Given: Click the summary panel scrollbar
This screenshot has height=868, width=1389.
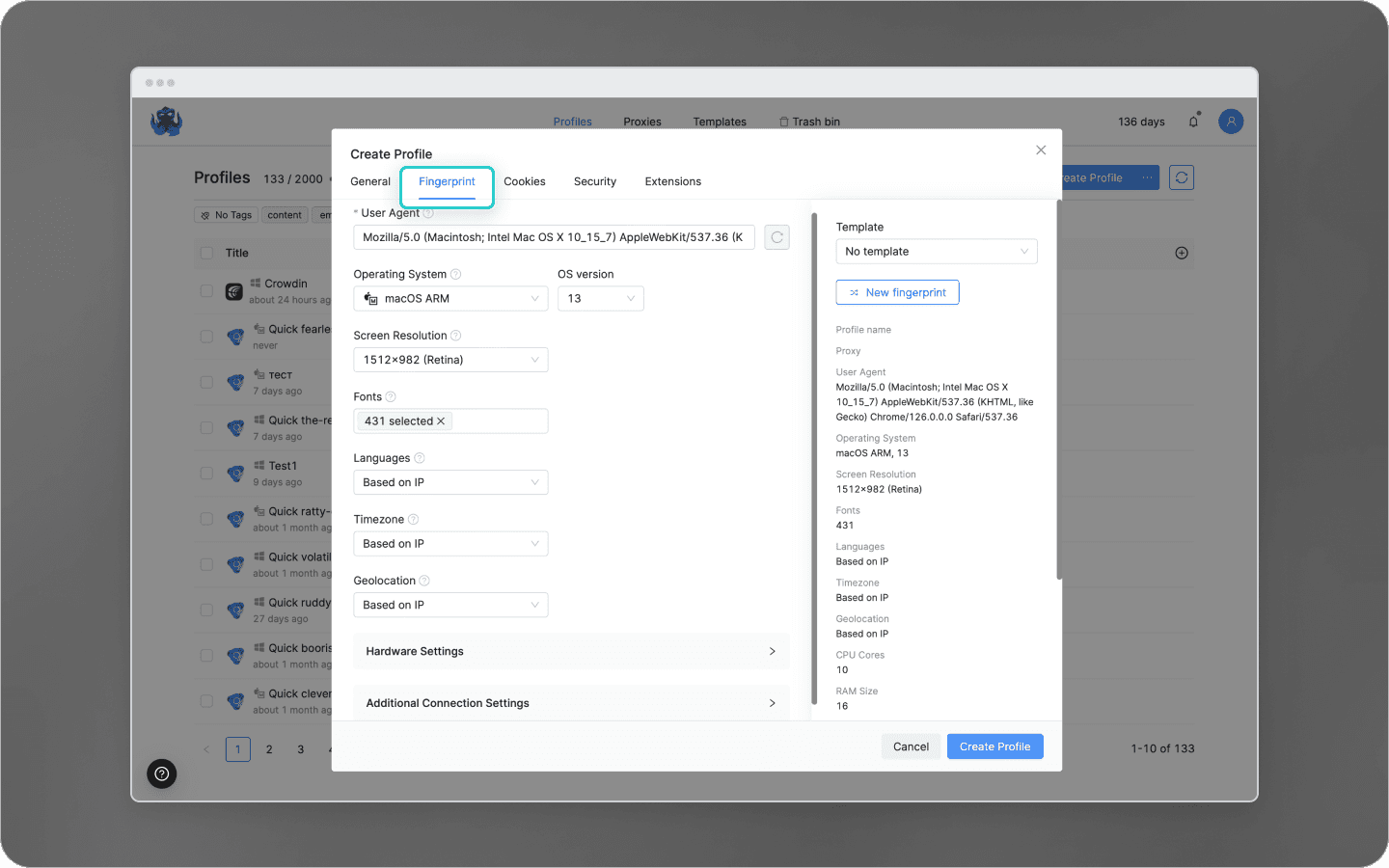Looking at the screenshot, I should click(1059, 390).
